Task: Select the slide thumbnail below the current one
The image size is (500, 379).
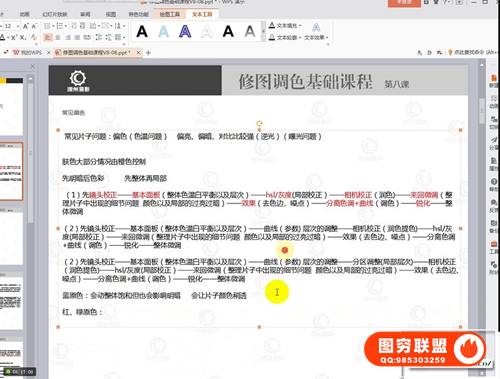Action: pos(11,237)
